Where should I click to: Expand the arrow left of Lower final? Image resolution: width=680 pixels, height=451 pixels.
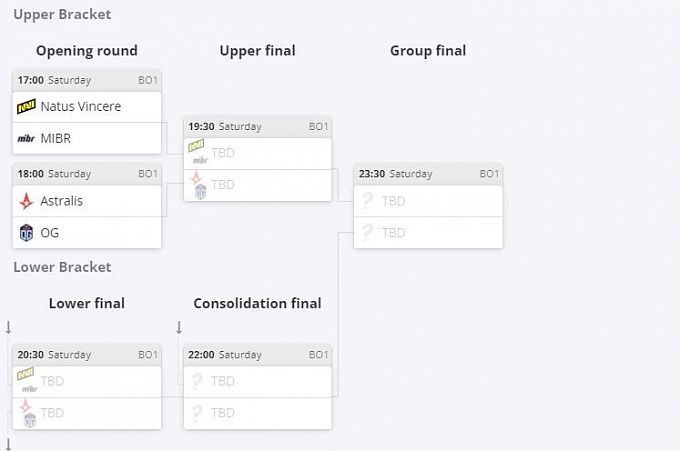[8, 327]
